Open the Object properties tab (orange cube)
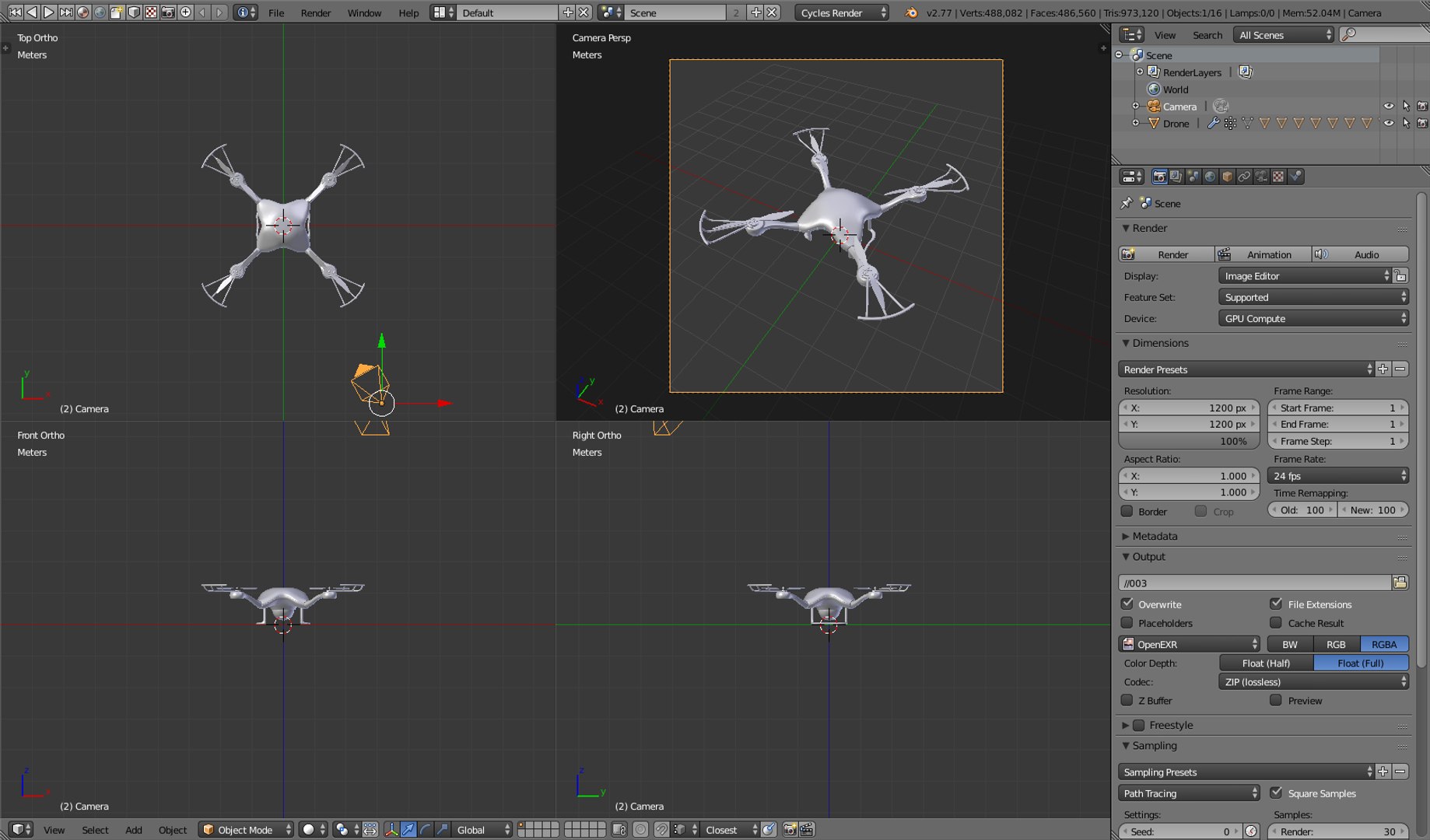Screen dimensions: 1430x840 click(x=1227, y=177)
